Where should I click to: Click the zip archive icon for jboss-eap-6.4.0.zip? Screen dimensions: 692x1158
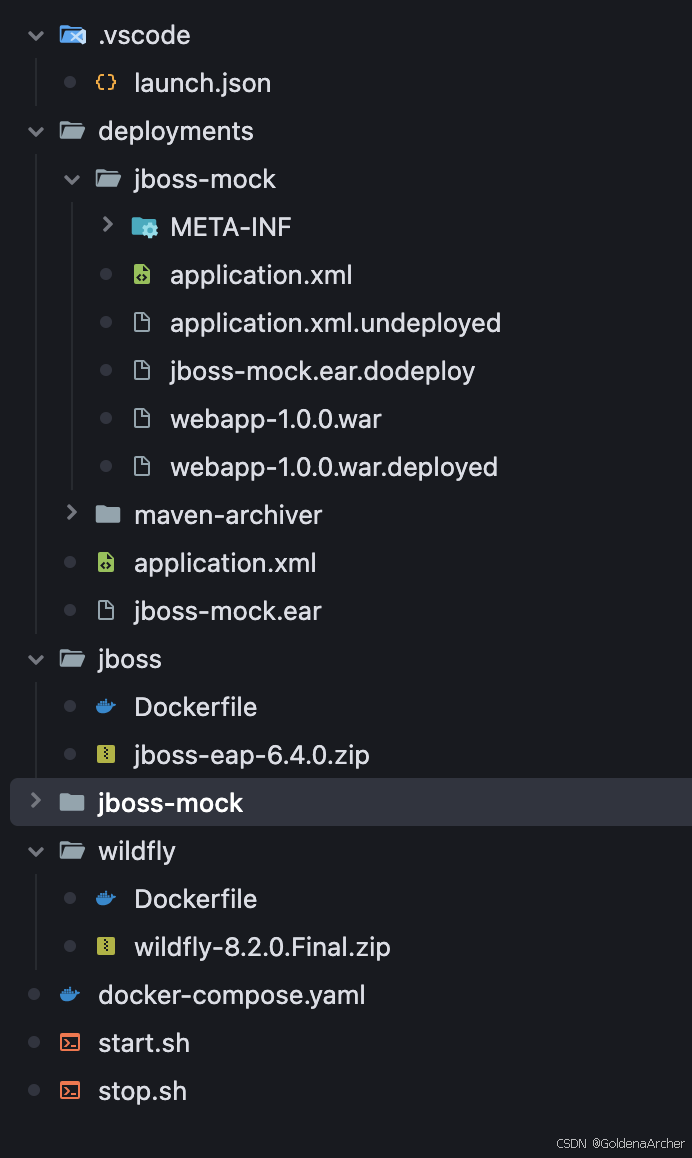106,754
